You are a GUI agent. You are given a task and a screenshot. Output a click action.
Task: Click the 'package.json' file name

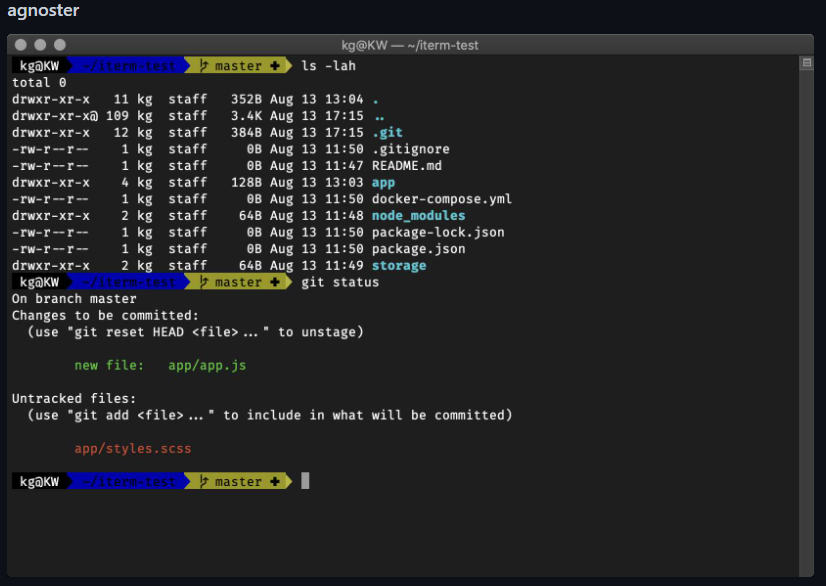pos(419,249)
